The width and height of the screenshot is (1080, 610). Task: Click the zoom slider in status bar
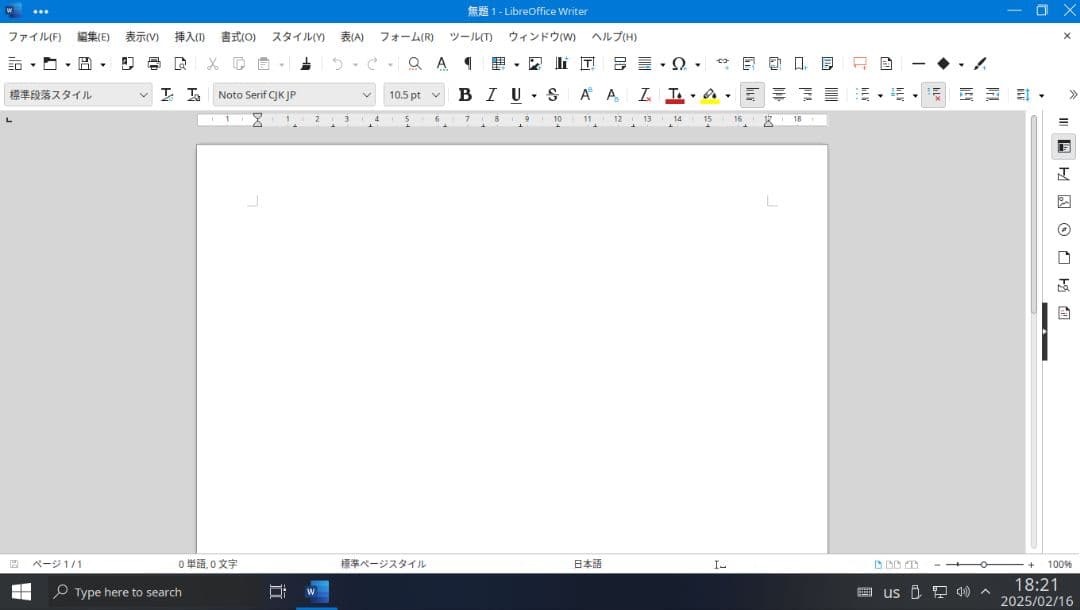point(983,565)
